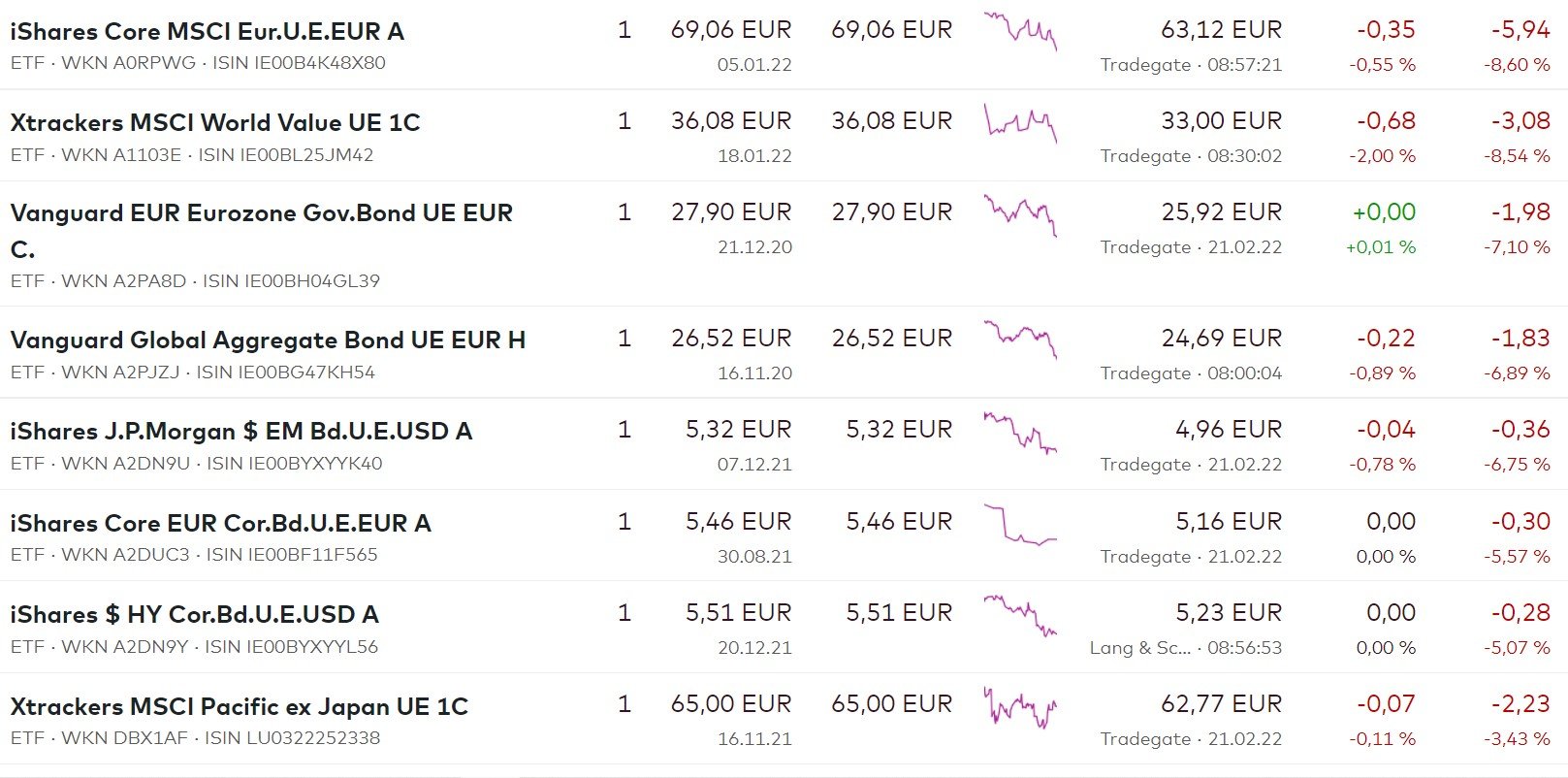Open iShares Core EUR Cor.Bd.U.E.EUR A
This screenshot has height=778, width=1568.
click(220, 524)
